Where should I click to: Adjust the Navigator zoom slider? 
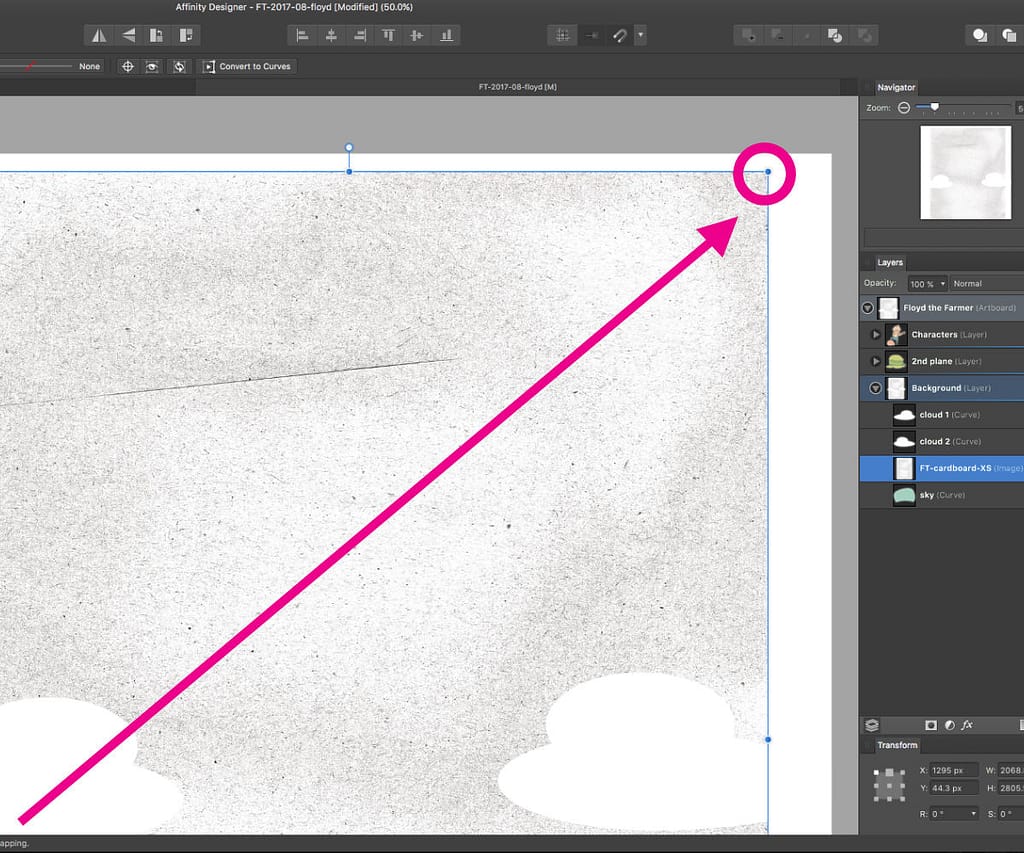pos(932,107)
